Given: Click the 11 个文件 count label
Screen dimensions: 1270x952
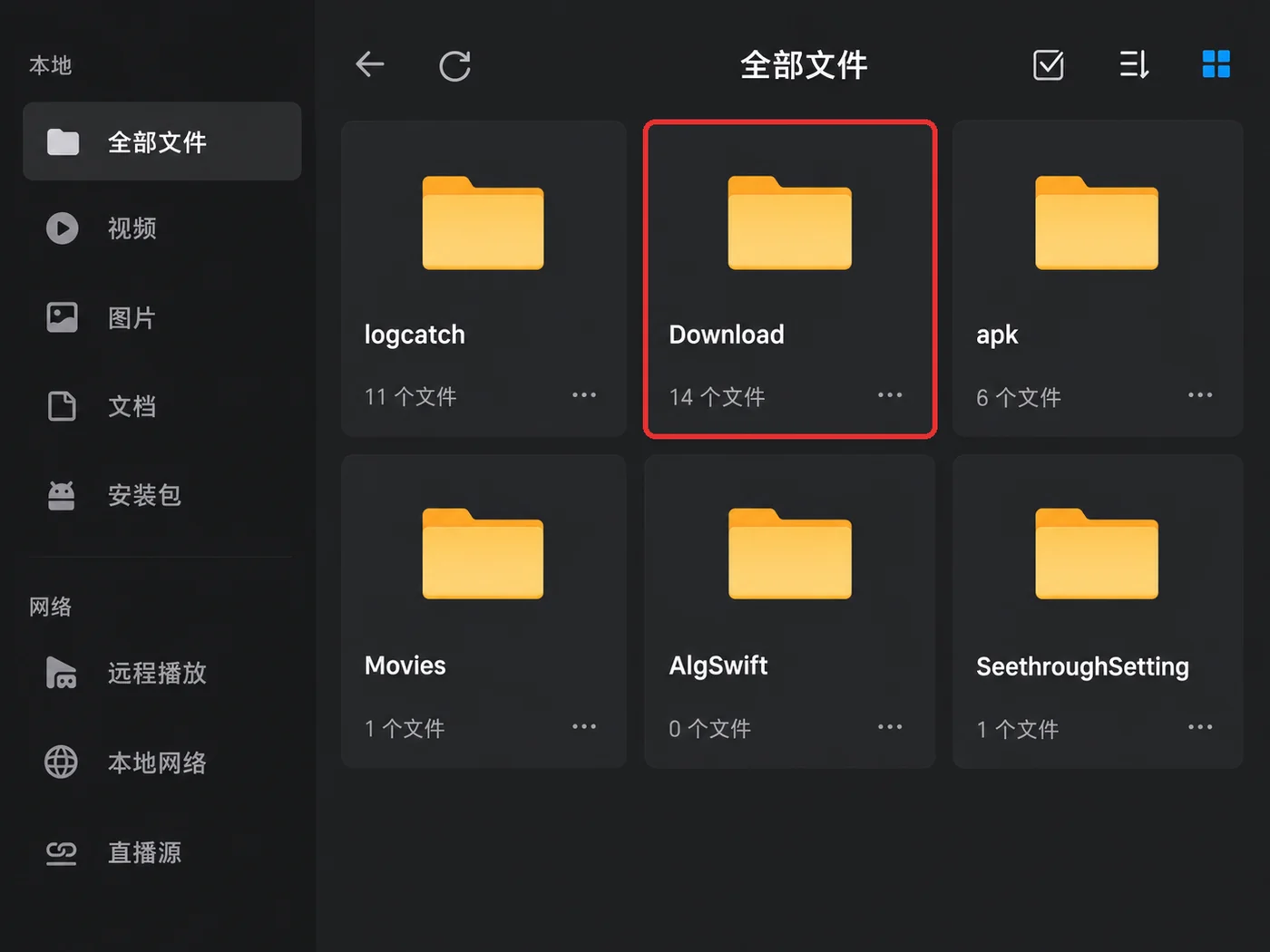Looking at the screenshot, I should pyautogui.click(x=410, y=397).
